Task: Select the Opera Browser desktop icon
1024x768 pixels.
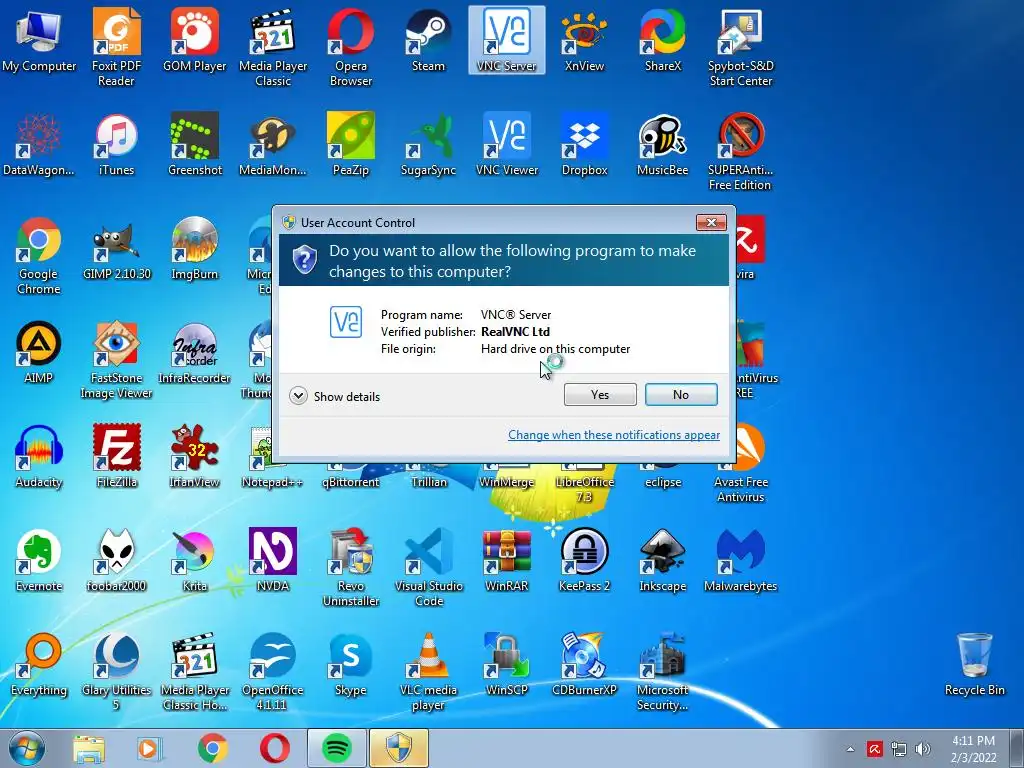Action: (351, 47)
